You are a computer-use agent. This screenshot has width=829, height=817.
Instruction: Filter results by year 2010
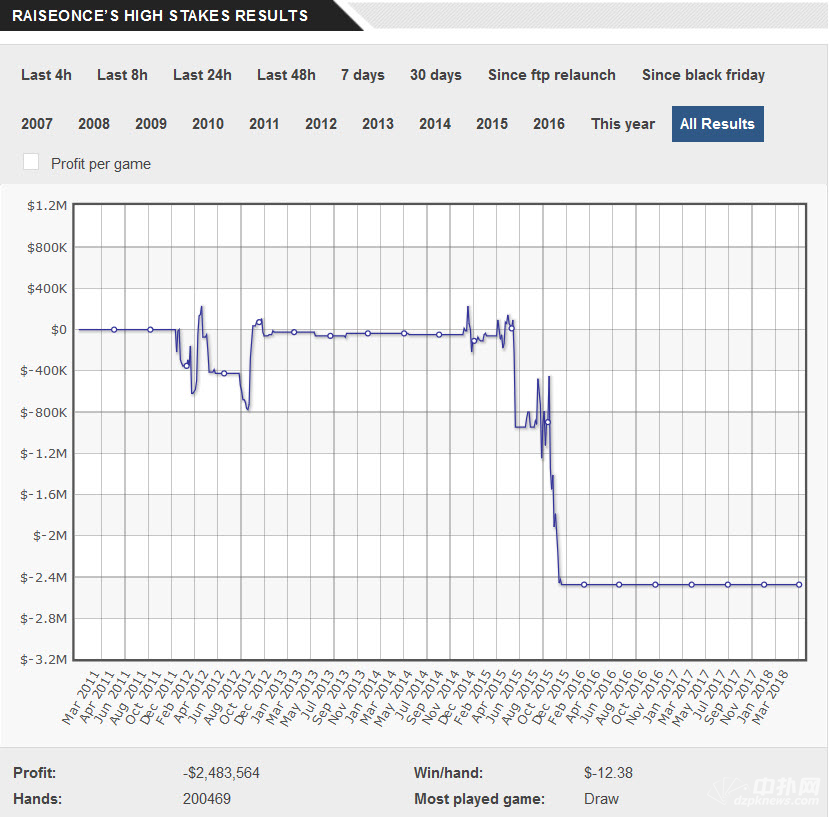point(208,124)
